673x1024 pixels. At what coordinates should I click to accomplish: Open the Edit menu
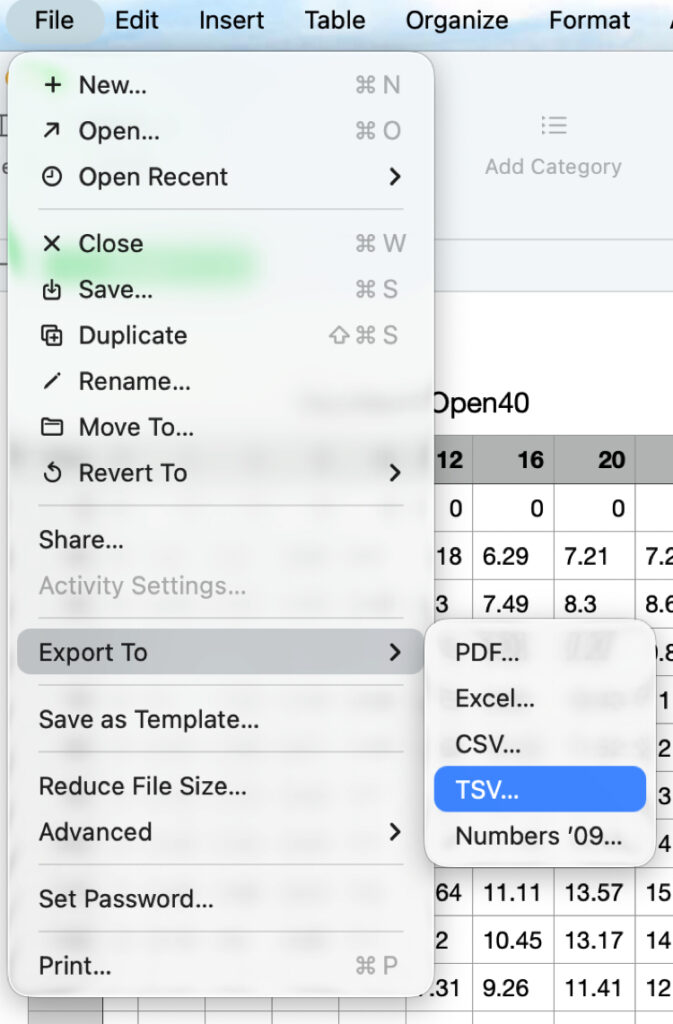click(x=136, y=20)
